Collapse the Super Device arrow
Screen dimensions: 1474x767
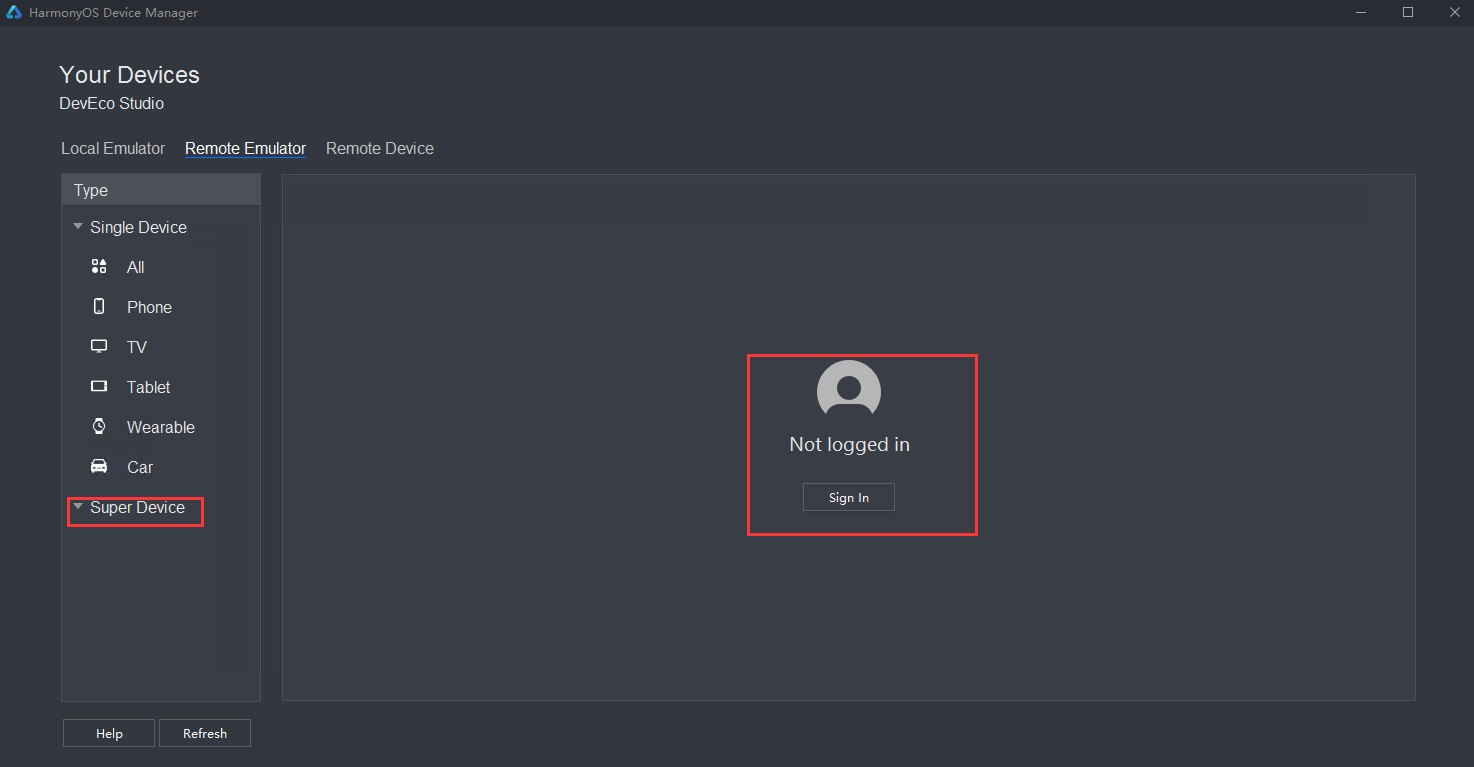(x=78, y=506)
